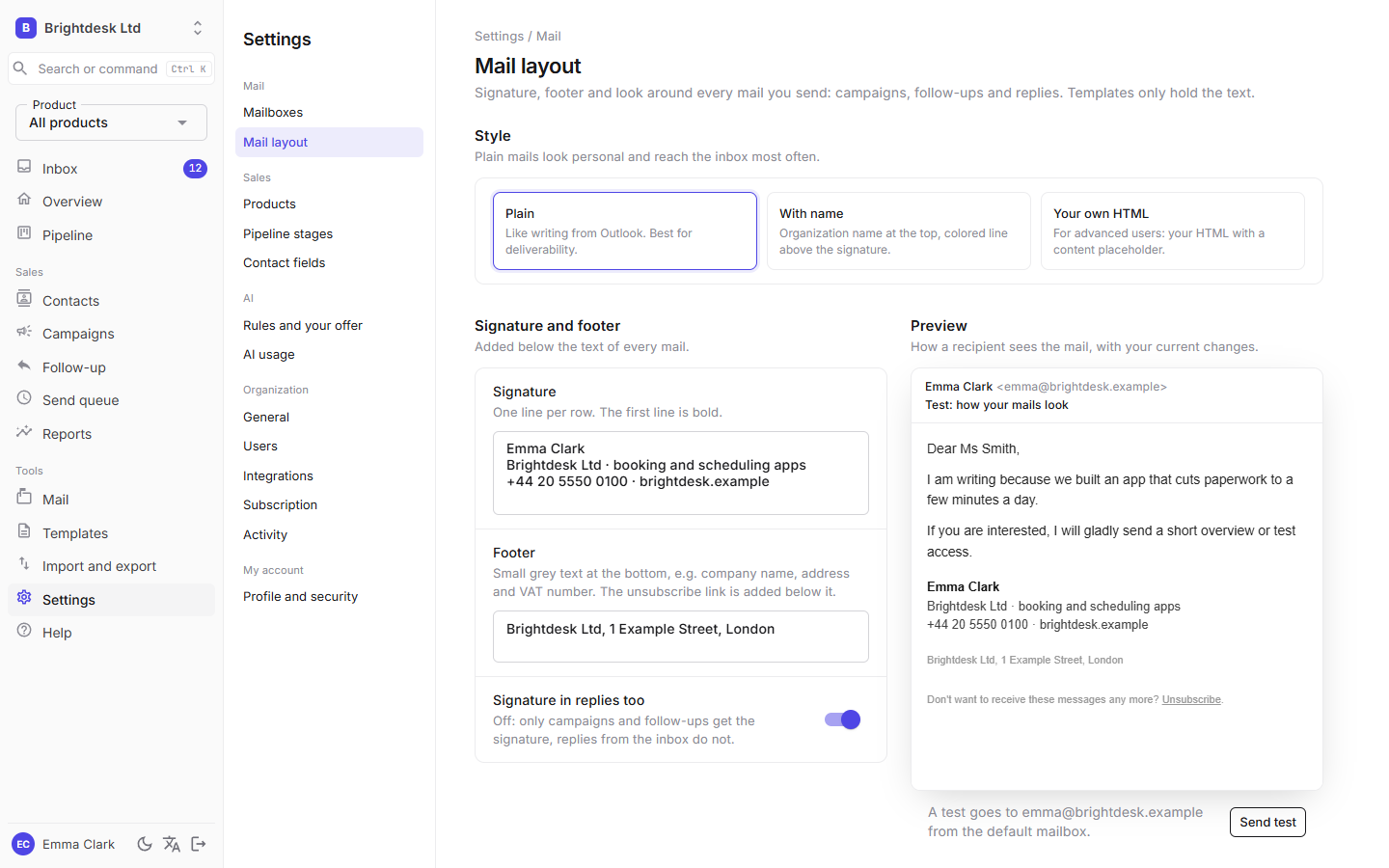Click the Settings gear icon
The height and width of the screenshot is (868, 1389).
24,598
